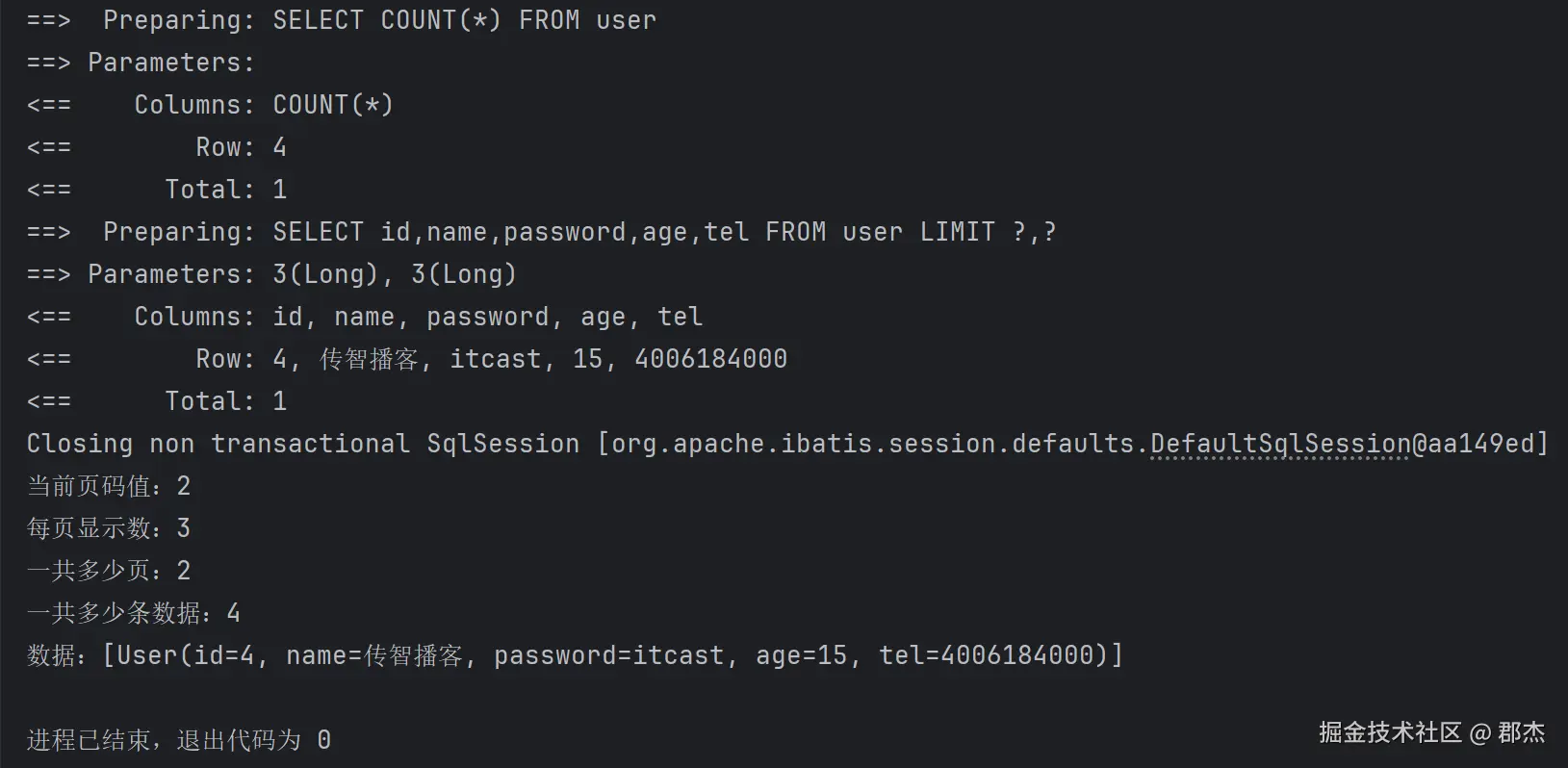Click the 进程已结束，退出代码为 0 message
The height and width of the screenshot is (768, 1568).
pos(179,740)
